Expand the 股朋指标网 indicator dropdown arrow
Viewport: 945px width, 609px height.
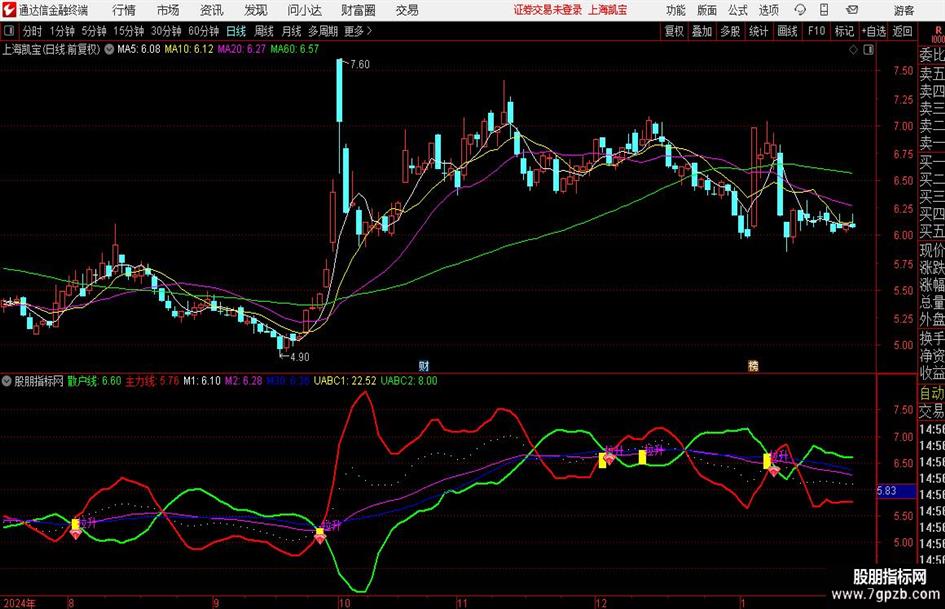pos(7,381)
